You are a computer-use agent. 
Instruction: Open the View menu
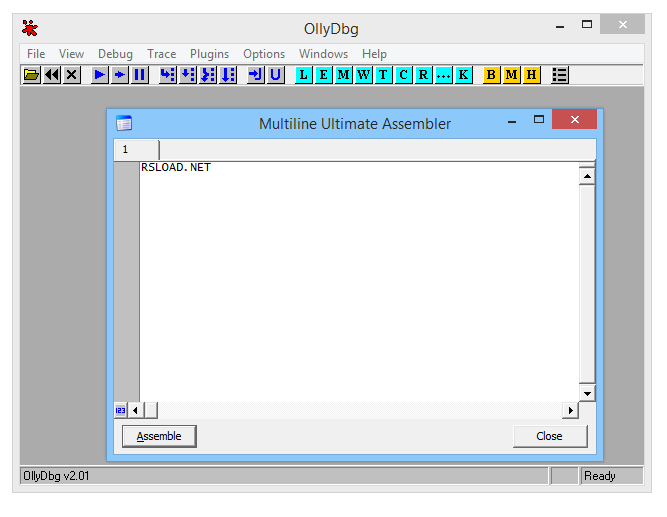71,54
